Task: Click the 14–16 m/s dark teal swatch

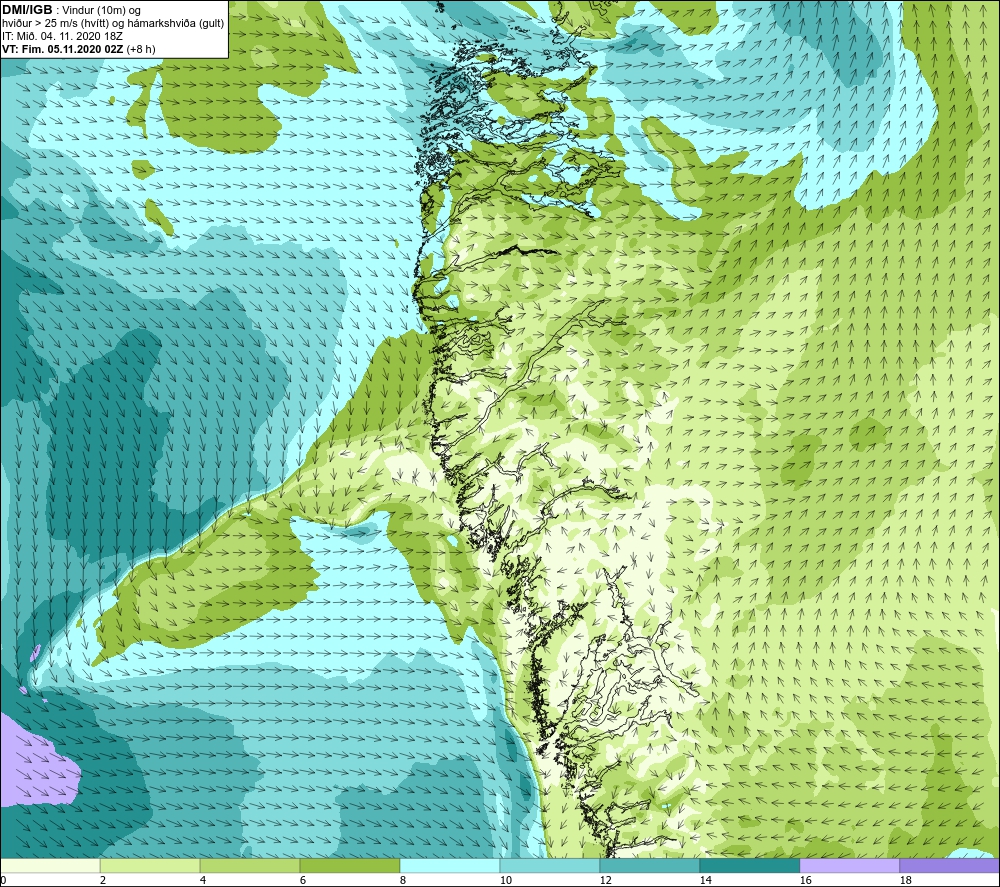Action: [749, 866]
